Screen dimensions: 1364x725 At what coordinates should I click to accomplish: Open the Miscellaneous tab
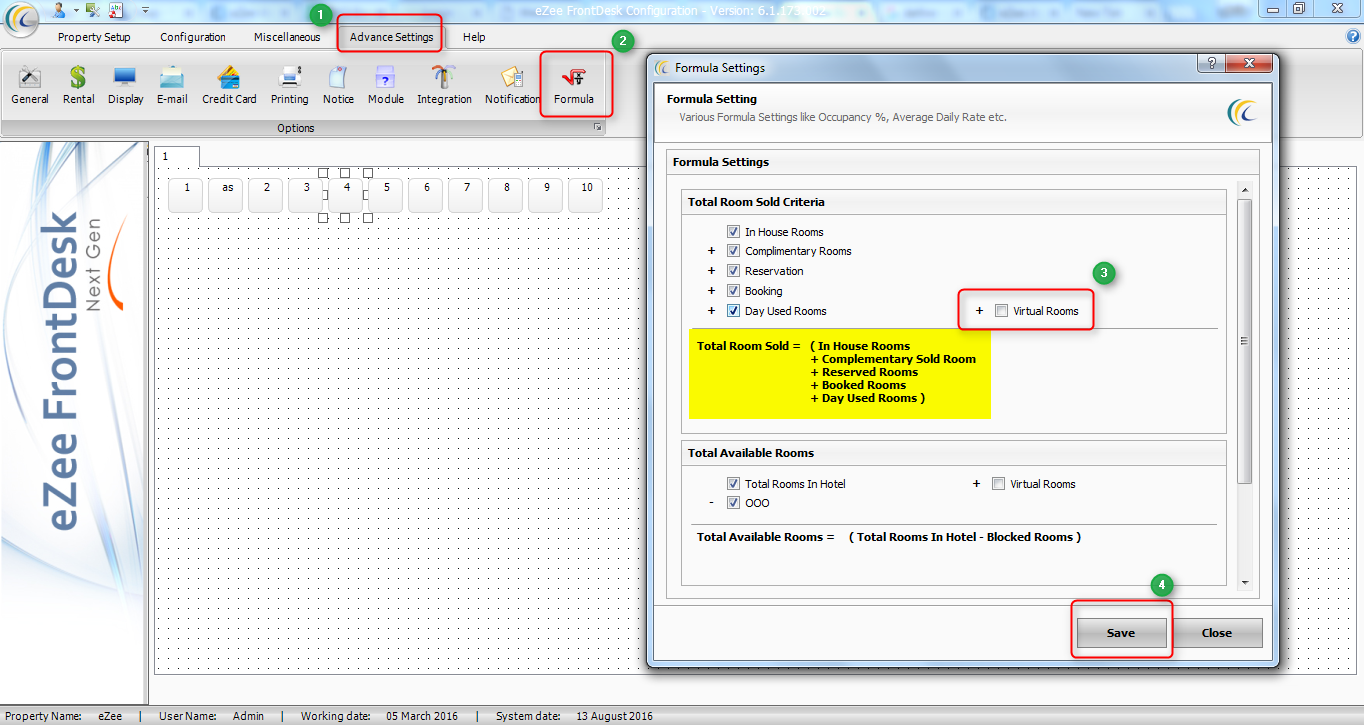(287, 37)
